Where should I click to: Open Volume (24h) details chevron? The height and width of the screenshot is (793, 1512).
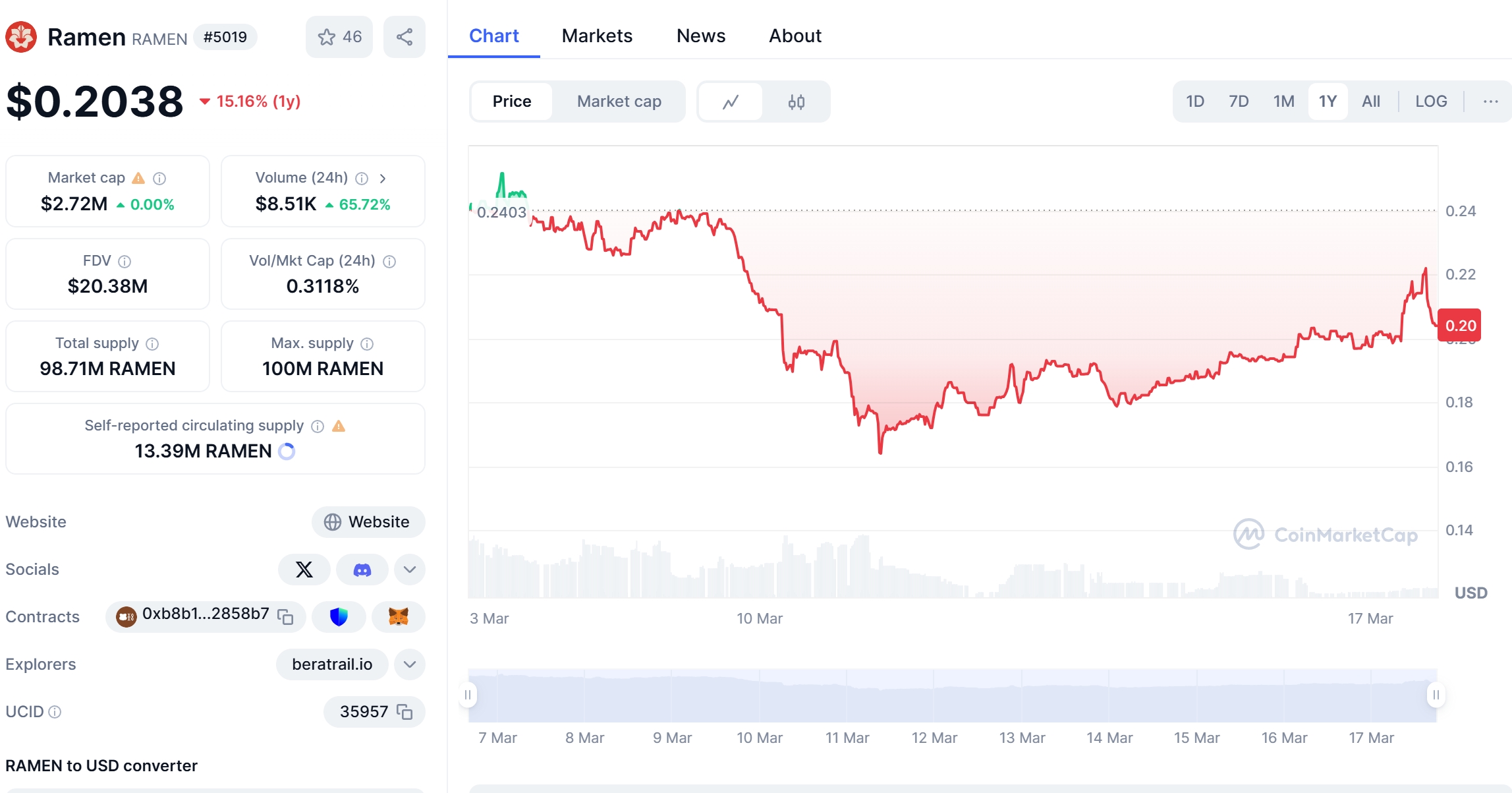(383, 178)
